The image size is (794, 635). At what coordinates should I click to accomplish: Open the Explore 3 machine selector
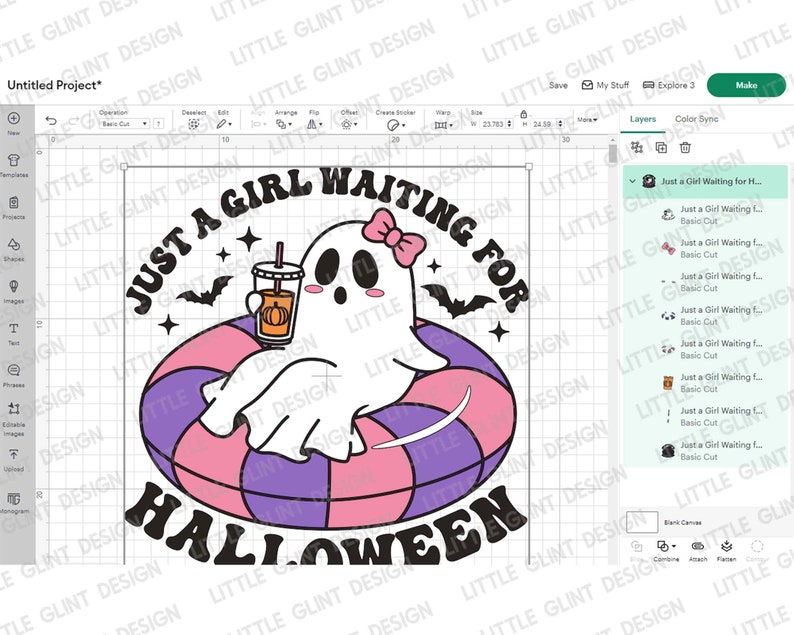point(668,85)
